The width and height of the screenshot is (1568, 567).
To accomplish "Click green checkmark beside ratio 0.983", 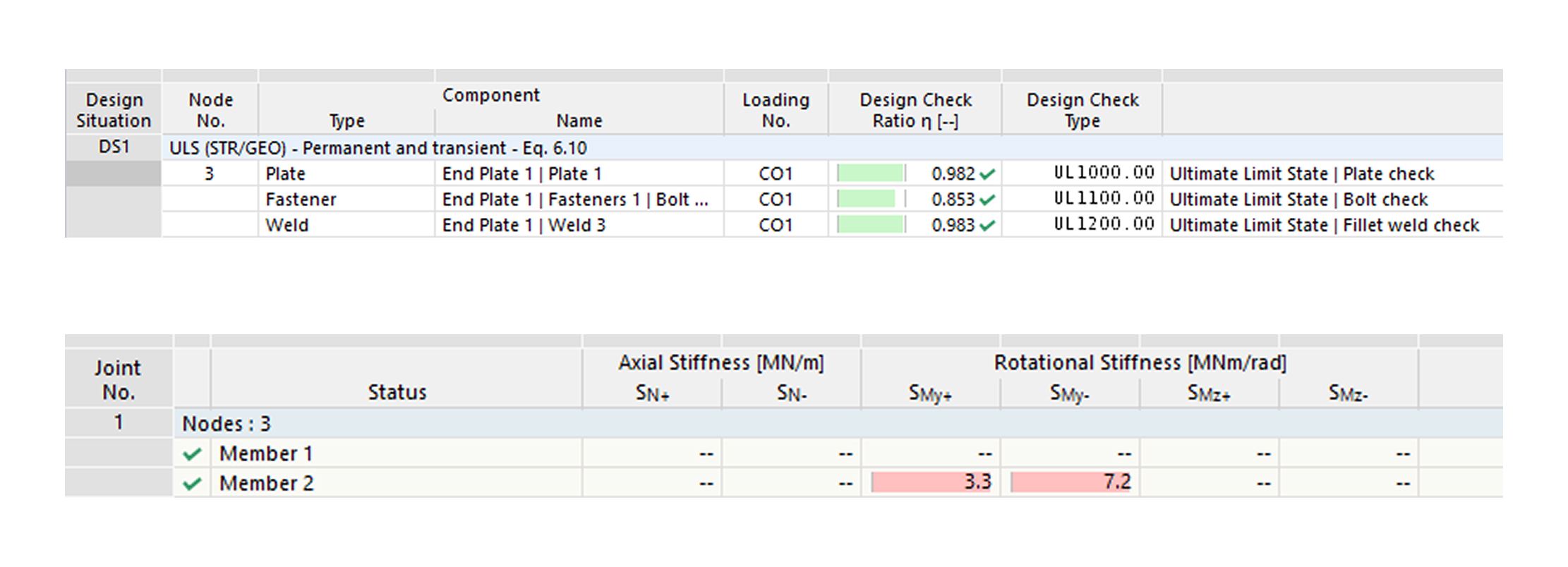I will click(987, 226).
